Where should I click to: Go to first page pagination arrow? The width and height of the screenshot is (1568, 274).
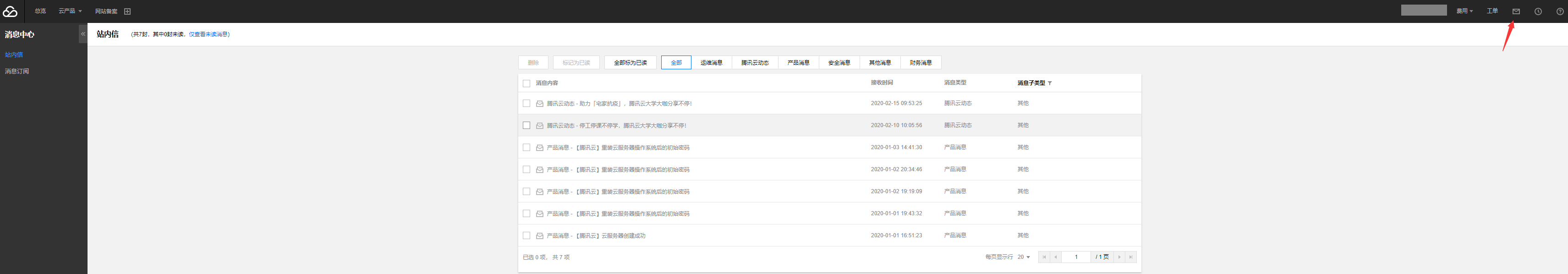coord(1044,257)
